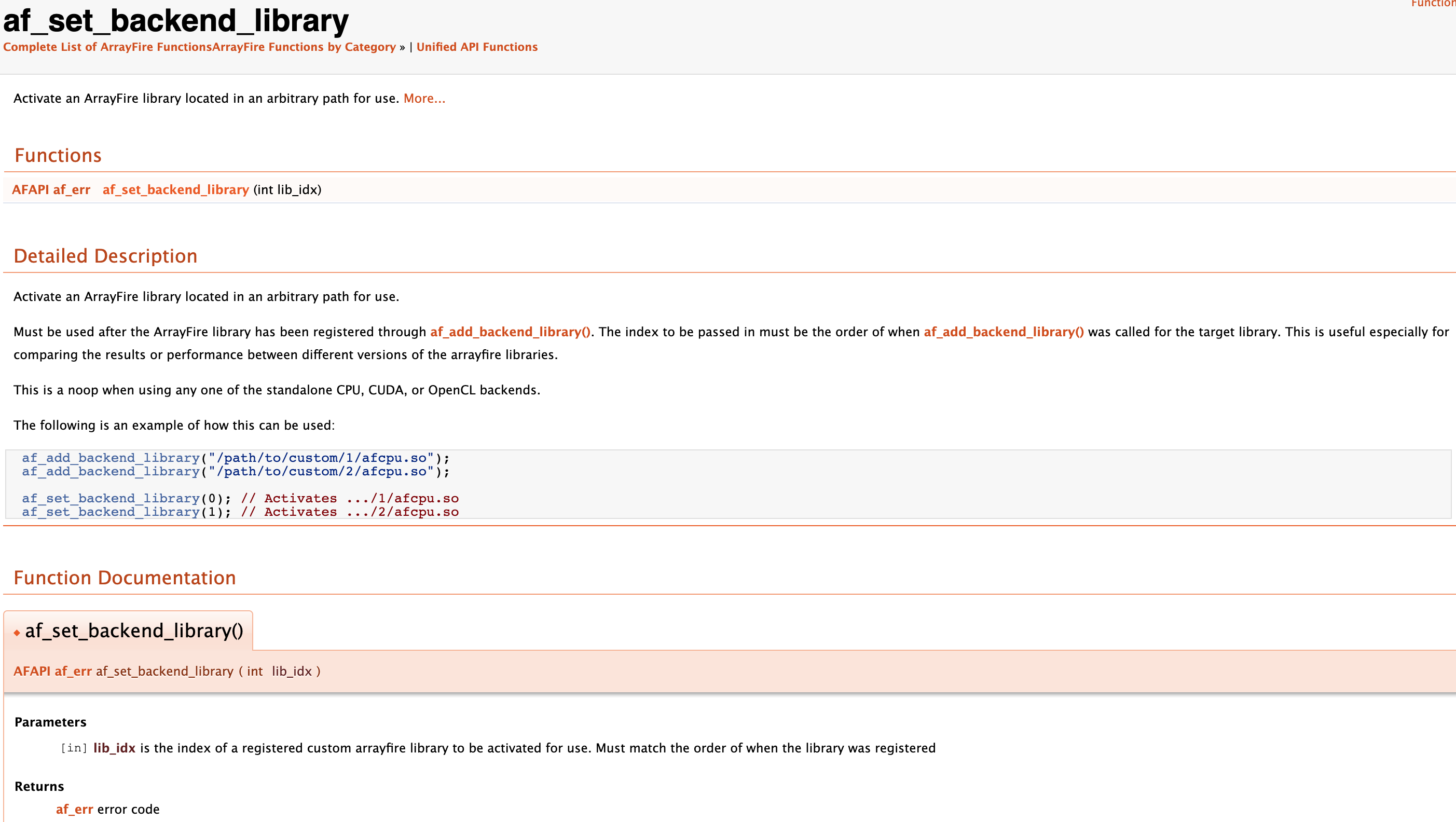This screenshot has height=822, width=1456.
Task: Open 'Complete List of ArrayFire Functions' breadcrumb link
Action: point(107,47)
